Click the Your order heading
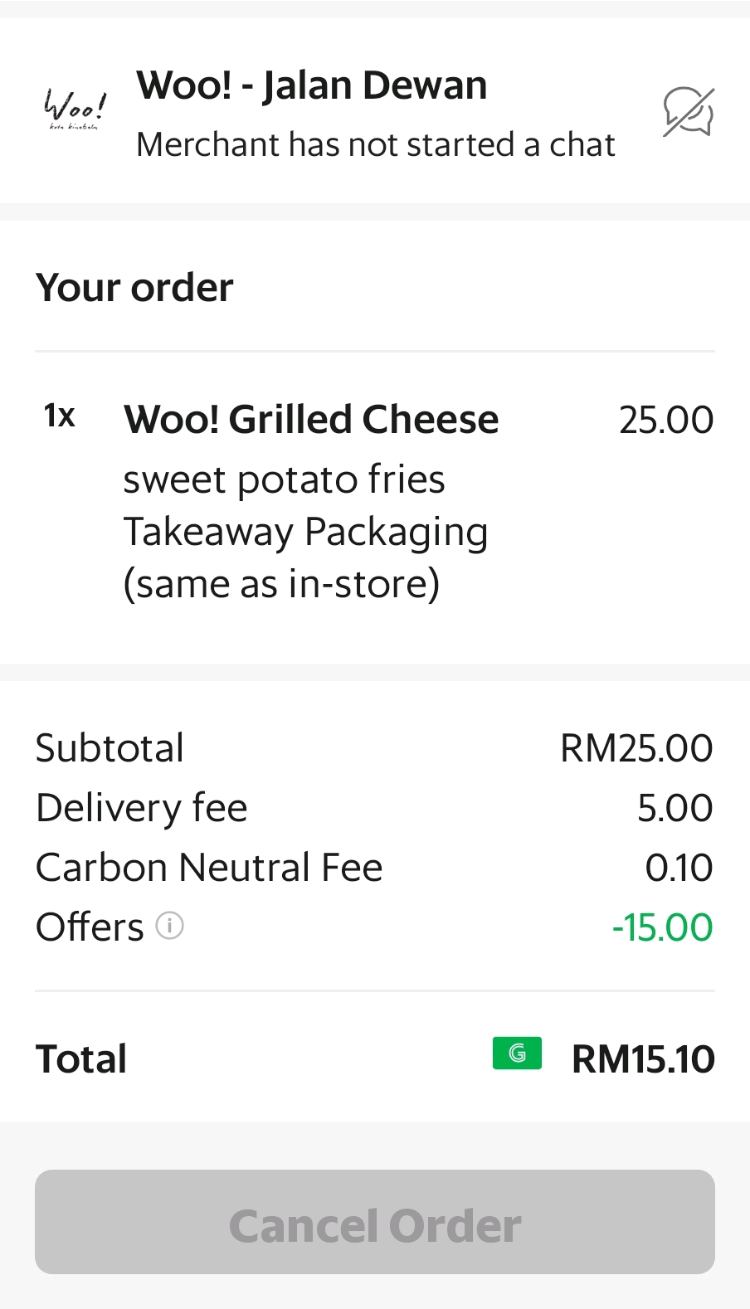This screenshot has width=750, height=1309. coord(134,288)
